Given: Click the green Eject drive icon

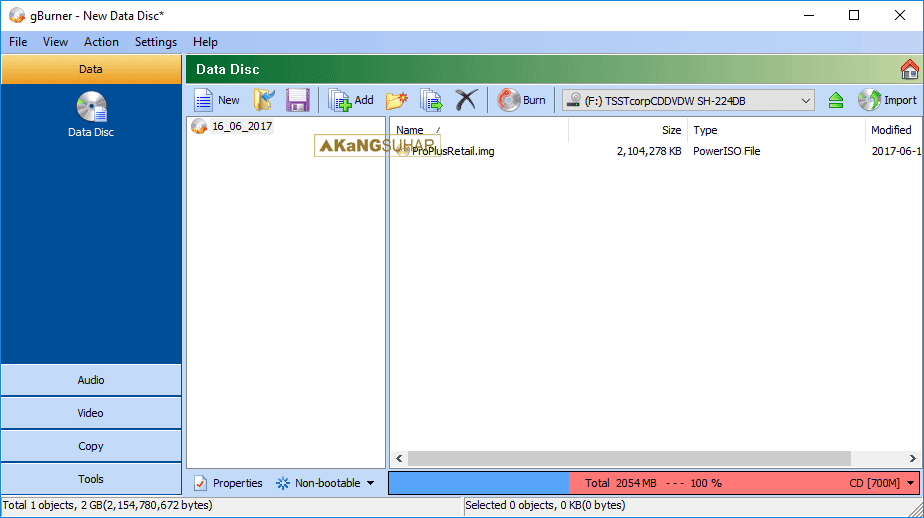Looking at the screenshot, I should pyautogui.click(x=836, y=101).
